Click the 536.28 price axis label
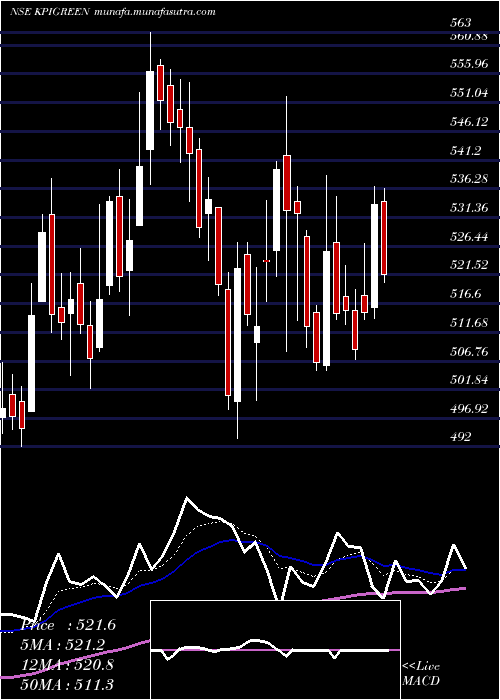The width and height of the screenshot is (500, 700). pyautogui.click(x=470, y=179)
